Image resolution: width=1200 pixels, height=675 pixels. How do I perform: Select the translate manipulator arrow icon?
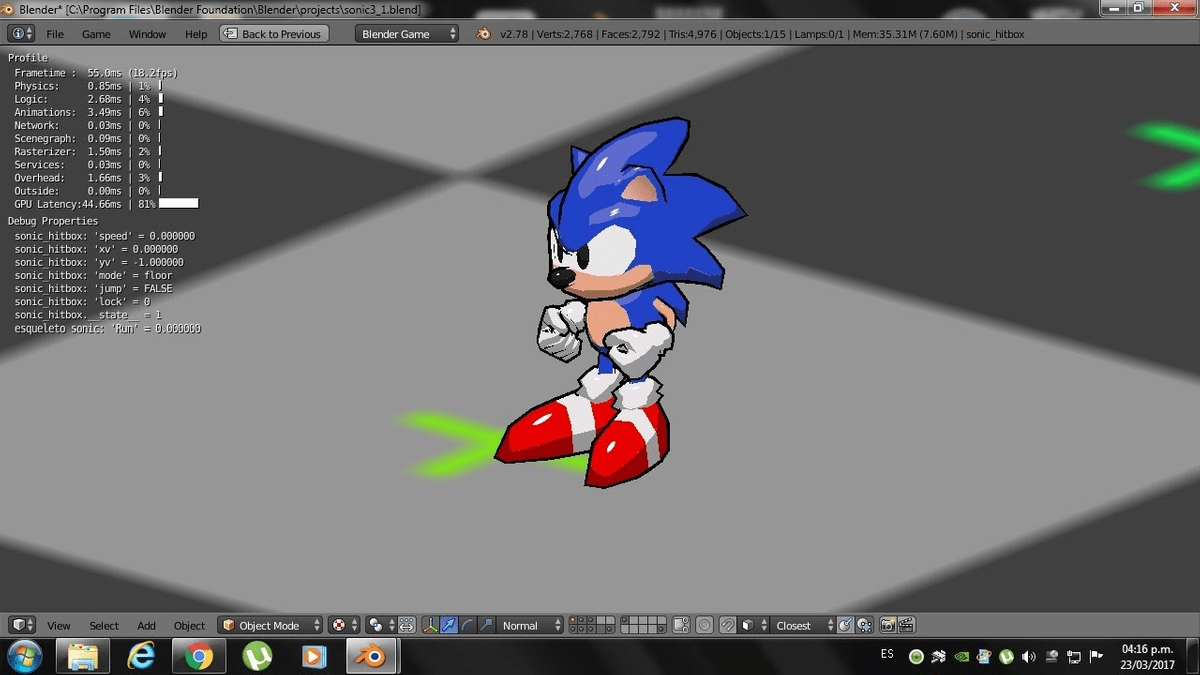pos(449,625)
